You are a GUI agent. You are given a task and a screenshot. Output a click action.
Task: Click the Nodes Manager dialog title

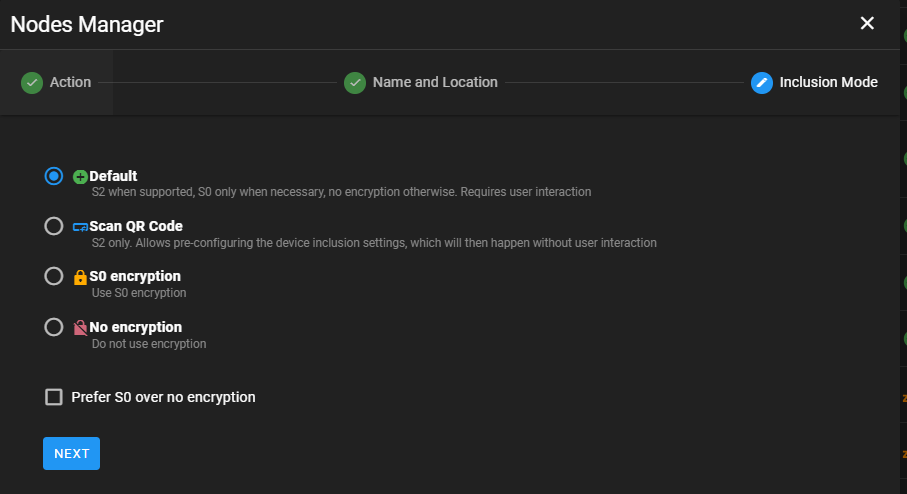click(87, 24)
